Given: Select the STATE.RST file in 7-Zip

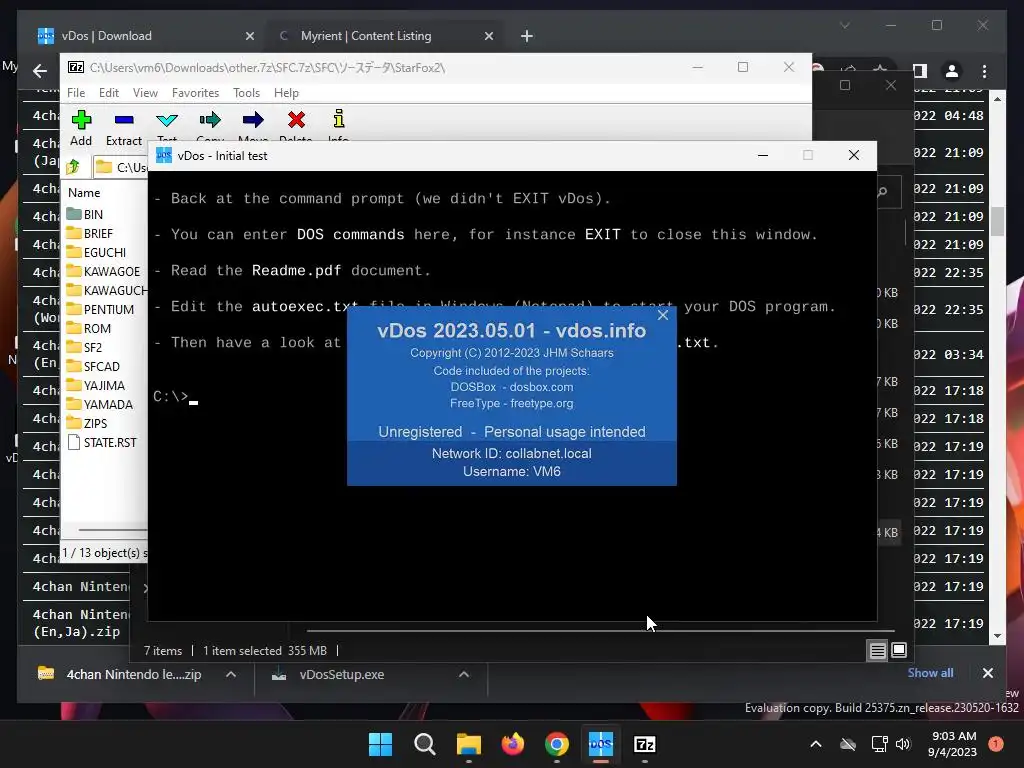Looking at the screenshot, I should [x=102, y=442].
